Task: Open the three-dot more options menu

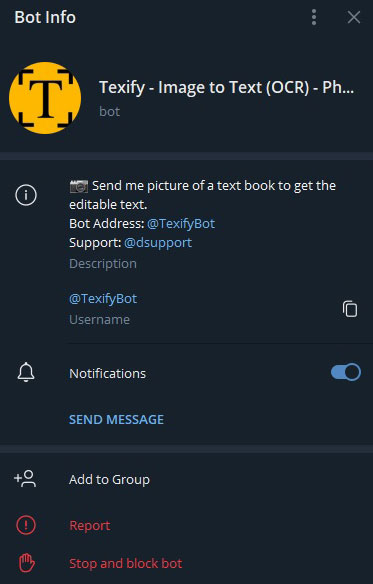Action: (x=314, y=17)
